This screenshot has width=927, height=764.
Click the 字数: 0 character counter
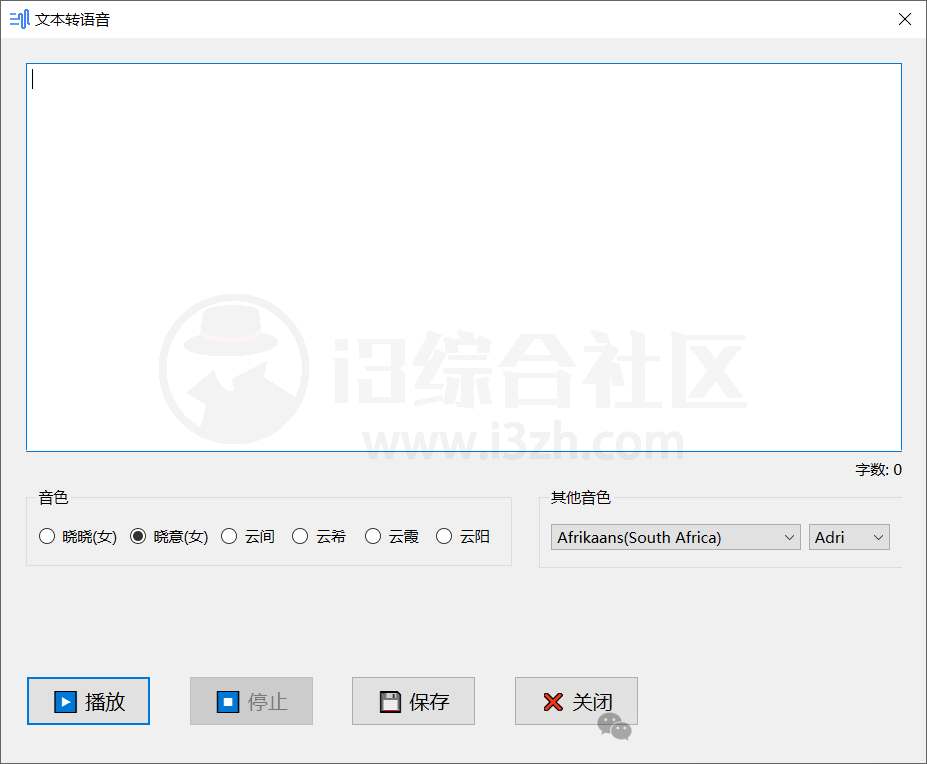877,469
